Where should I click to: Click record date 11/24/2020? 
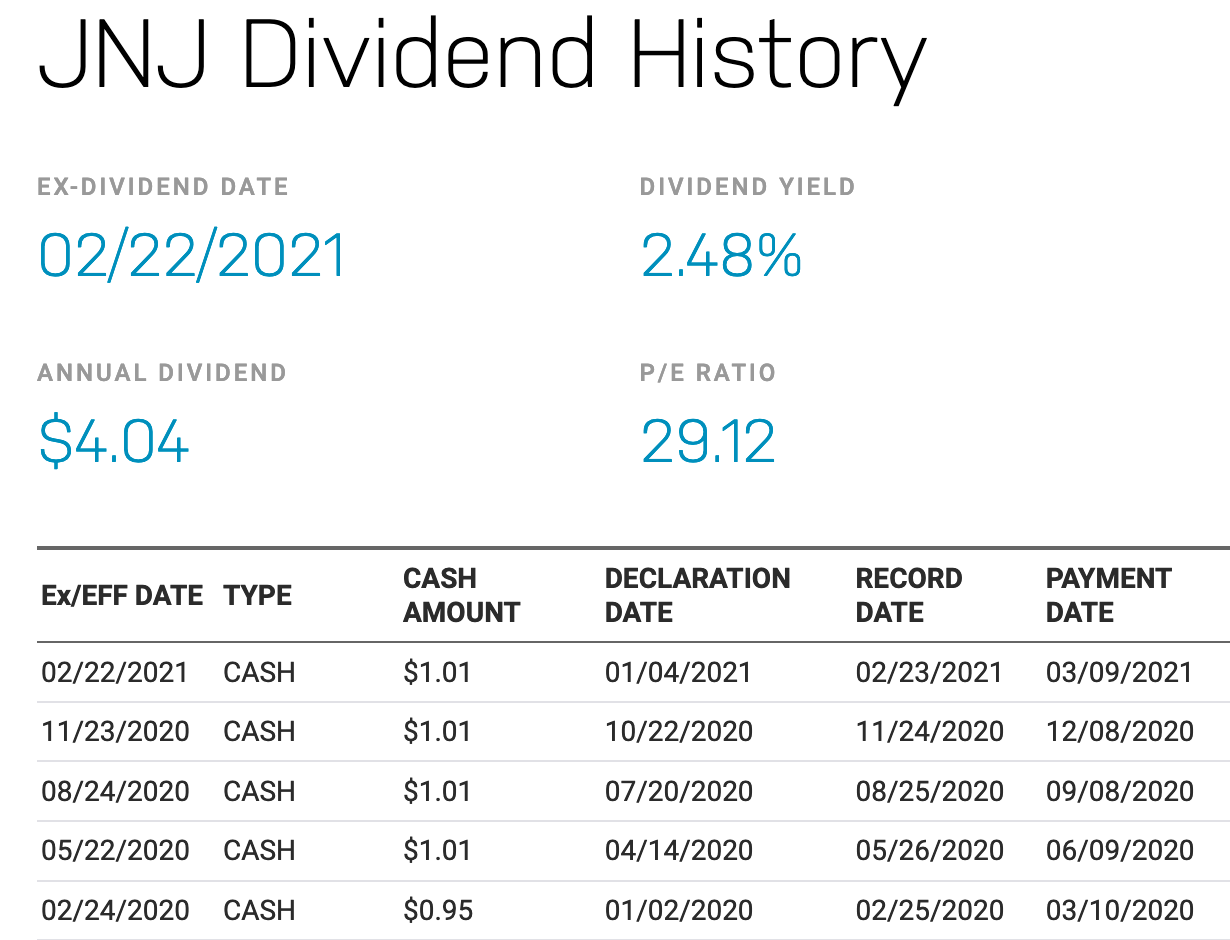(930, 732)
